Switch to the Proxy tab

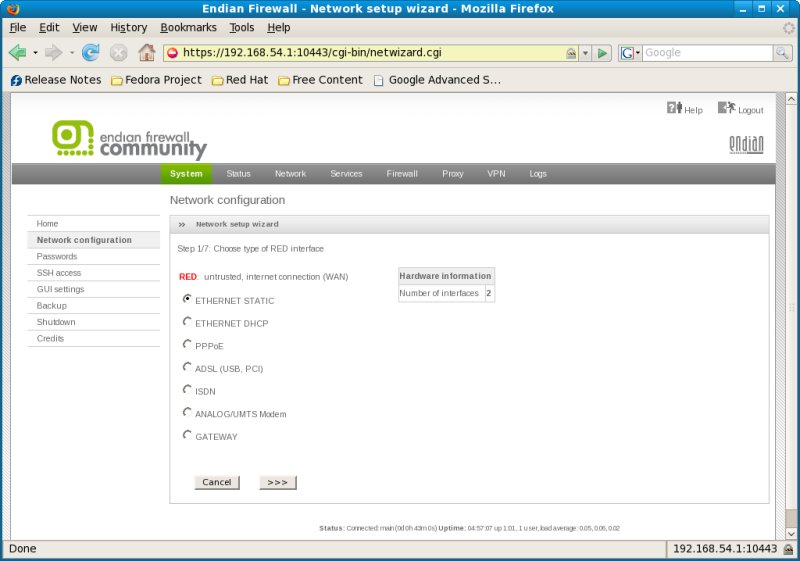tap(453, 174)
